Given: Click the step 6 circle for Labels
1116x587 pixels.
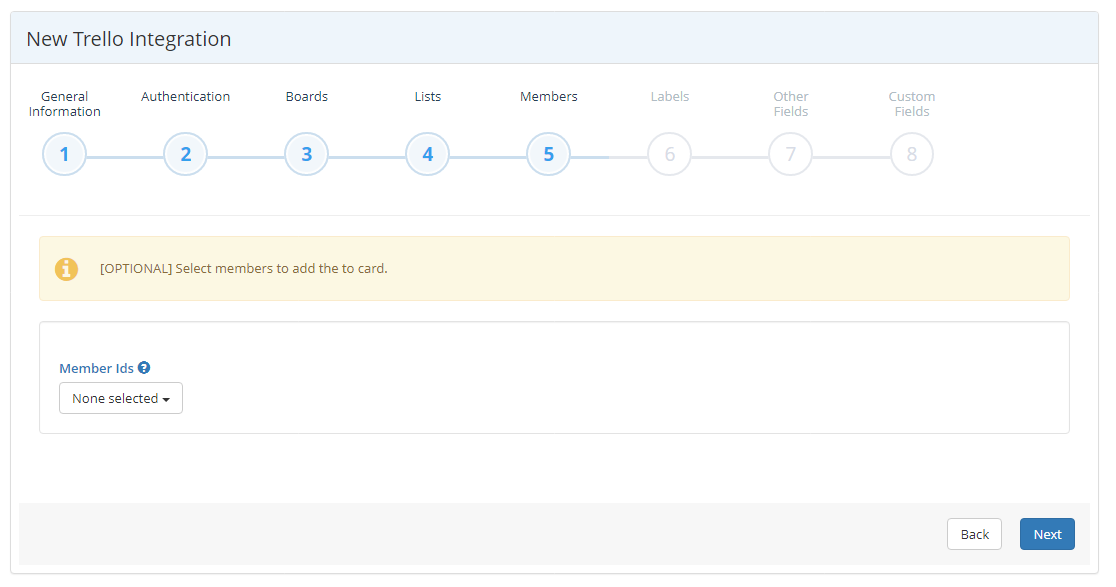Looking at the screenshot, I should pyautogui.click(x=669, y=154).
